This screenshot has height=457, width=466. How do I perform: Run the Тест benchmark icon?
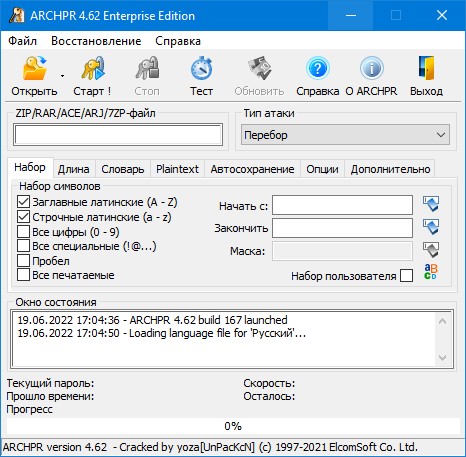(201, 76)
